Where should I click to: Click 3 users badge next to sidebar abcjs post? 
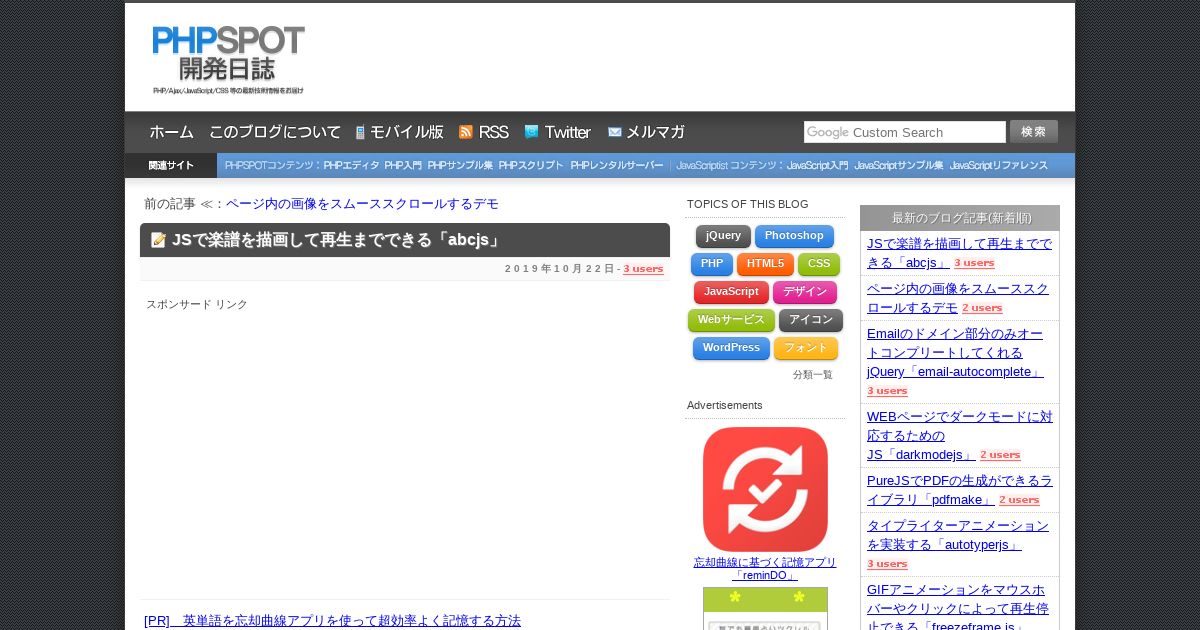tap(974, 263)
